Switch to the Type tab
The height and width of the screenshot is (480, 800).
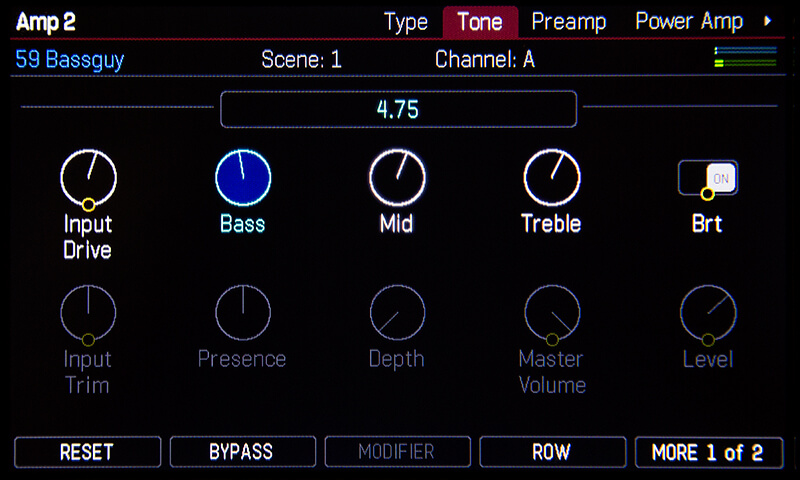coord(406,22)
